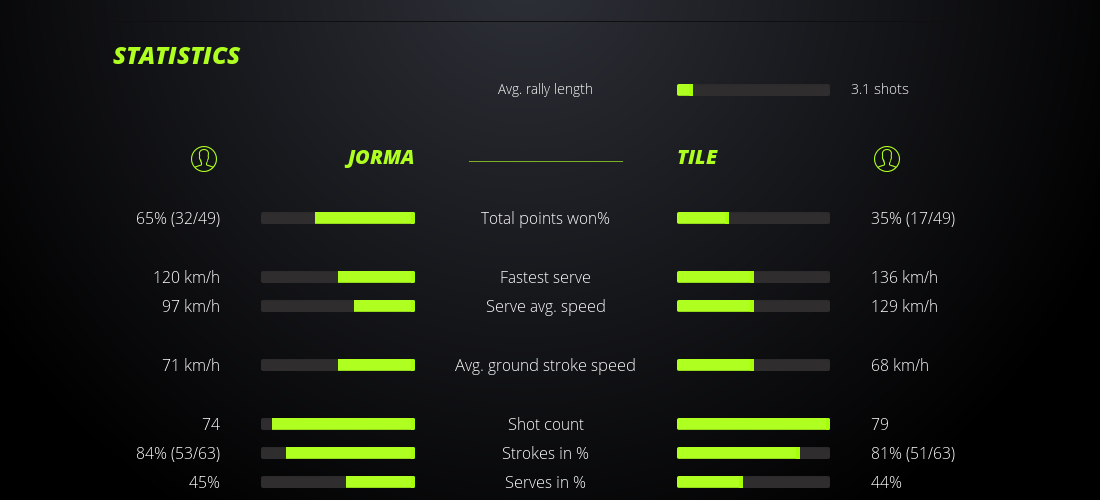Click Tile's Total points won bar

pyautogui.click(x=753, y=218)
